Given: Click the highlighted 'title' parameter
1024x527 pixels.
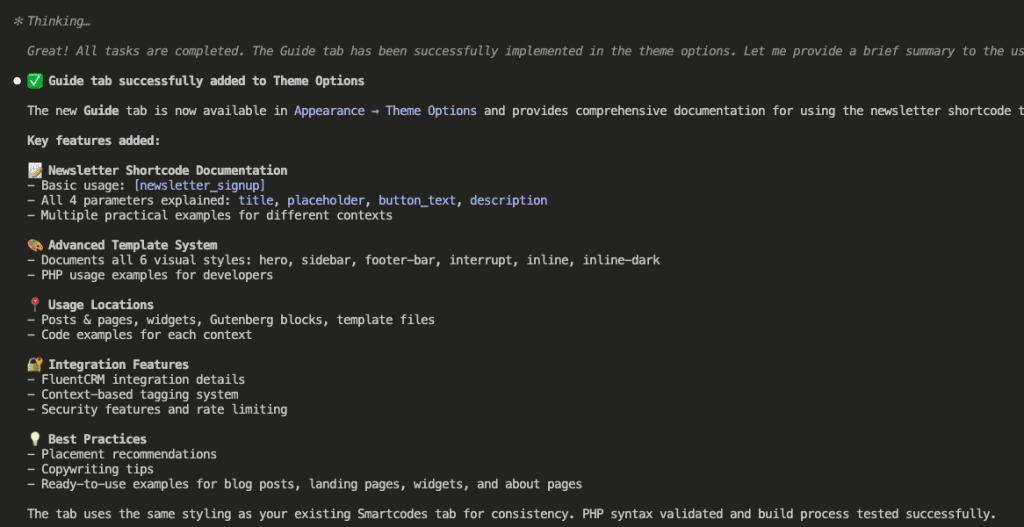Looking at the screenshot, I should 256,200.
